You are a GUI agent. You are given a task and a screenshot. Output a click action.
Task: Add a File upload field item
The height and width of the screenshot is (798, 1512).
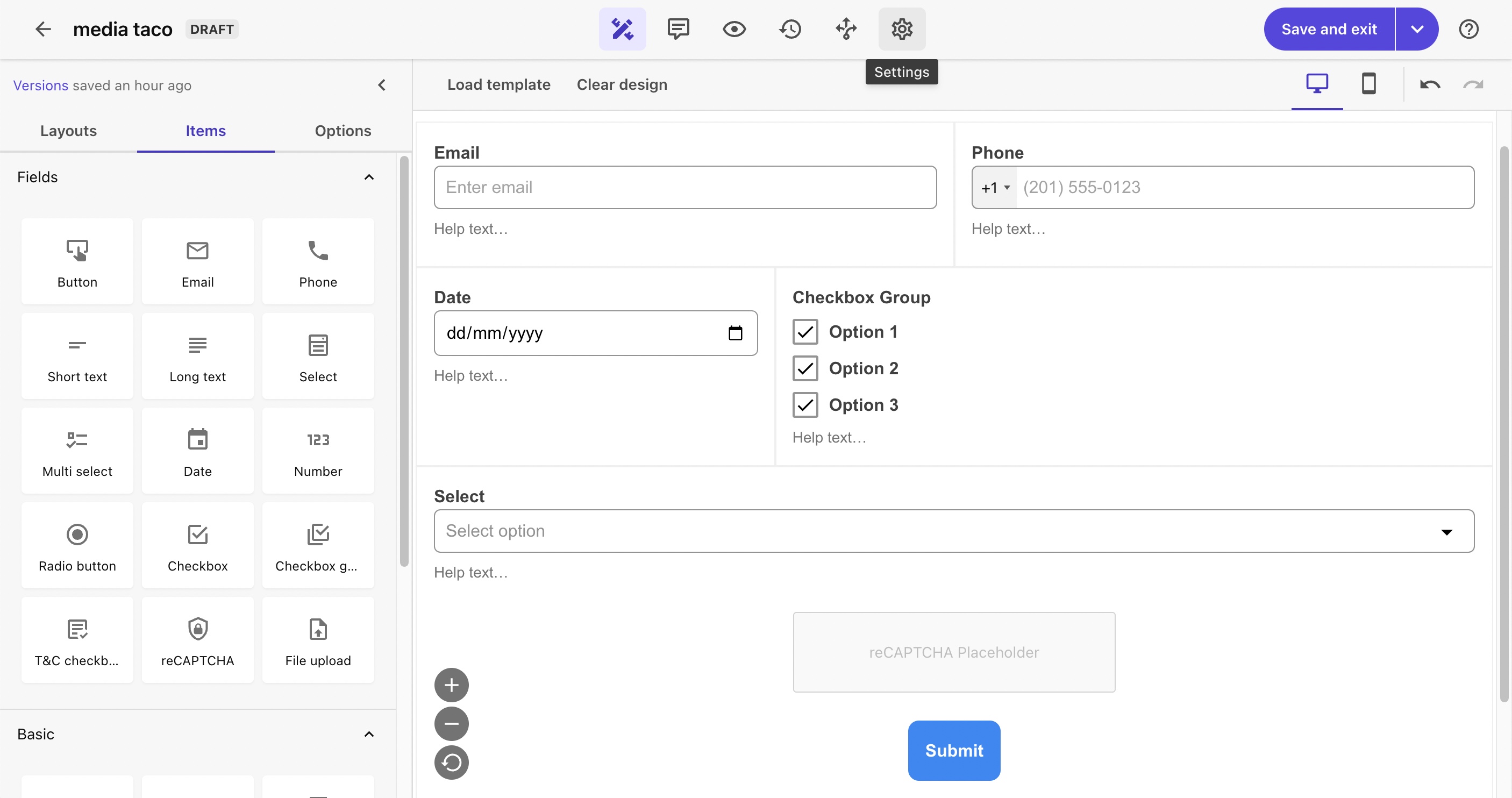[318, 640]
